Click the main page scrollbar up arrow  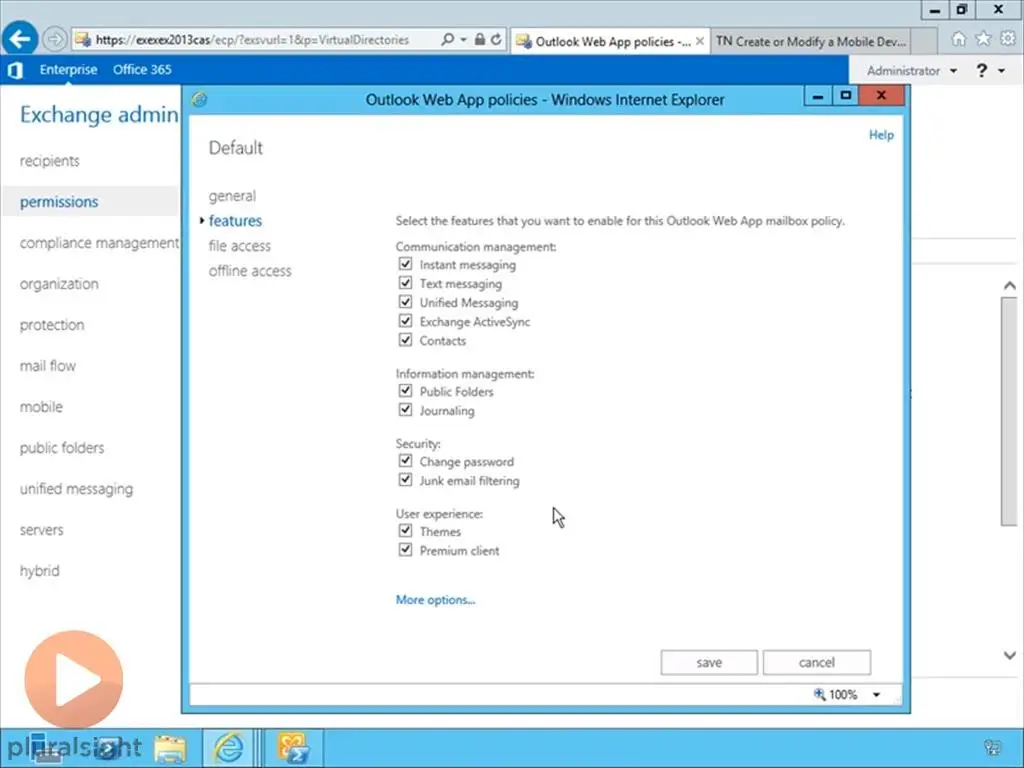pyautogui.click(x=1010, y=285)
